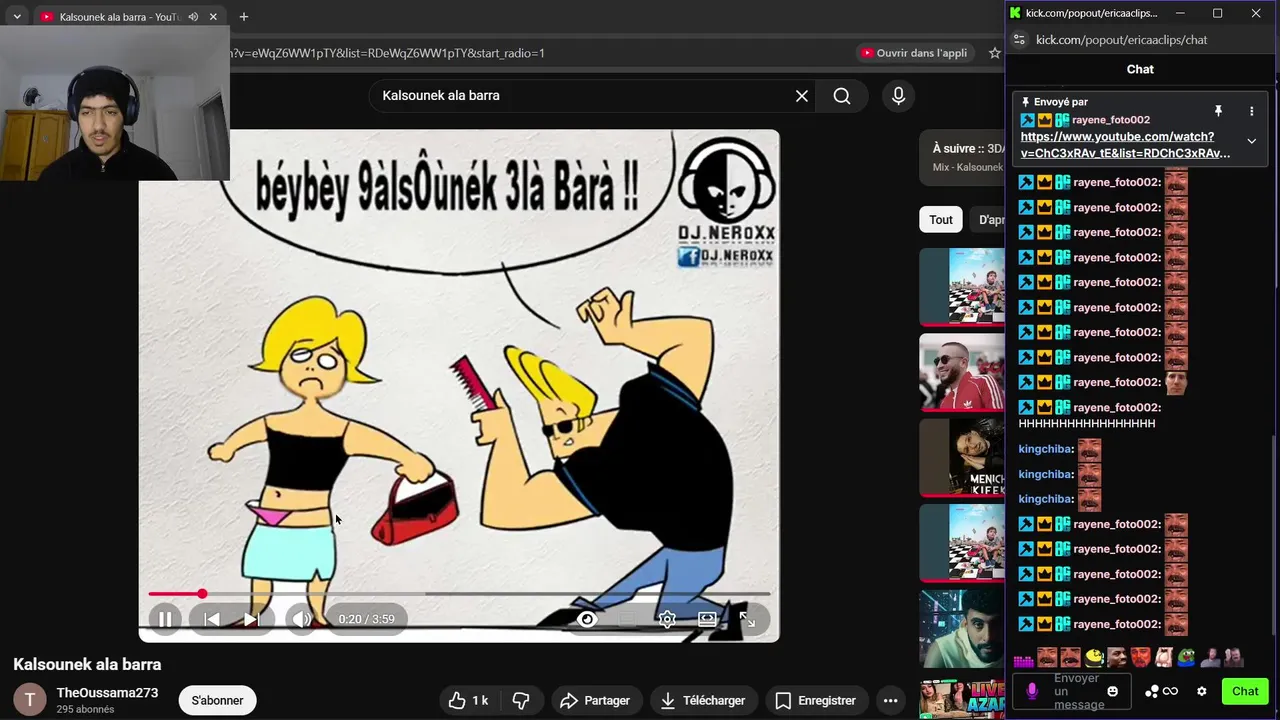Click the HHHHHHHHHHHHHHHHH chat message

click(x=1086, y=424)
